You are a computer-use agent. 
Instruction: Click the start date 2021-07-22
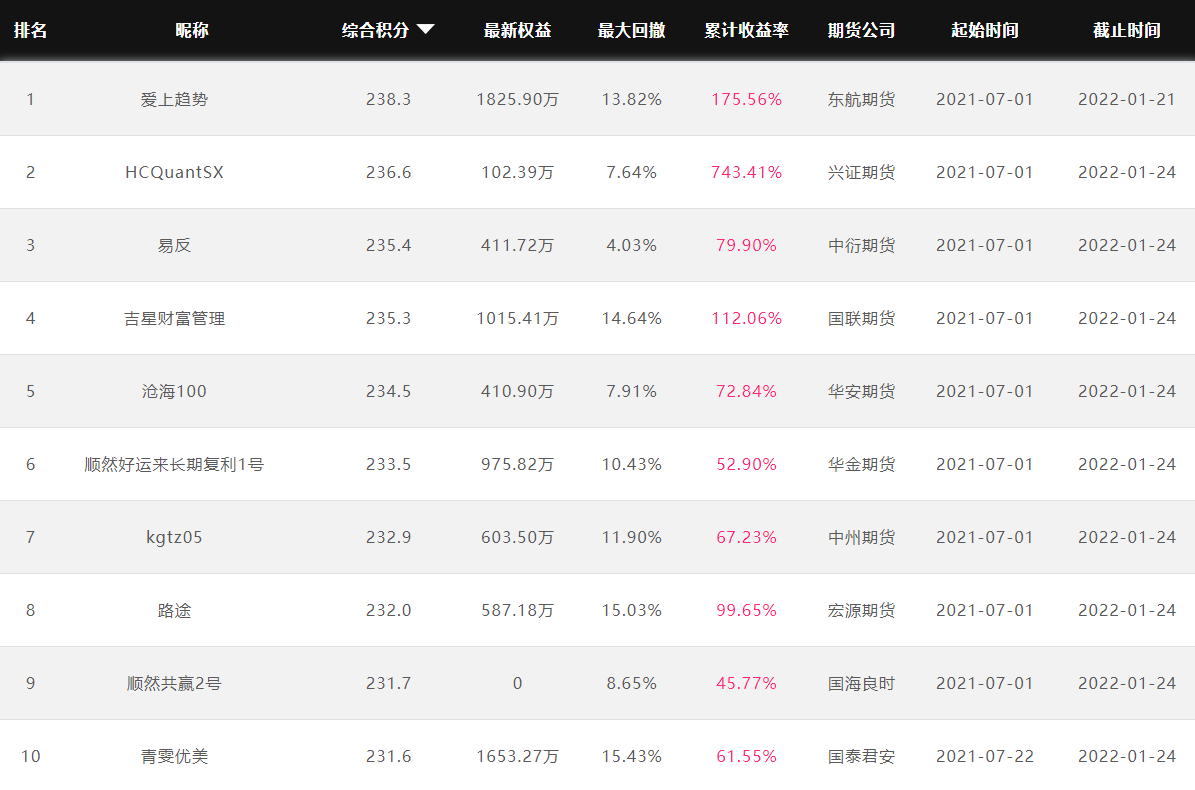pos(985,756)
